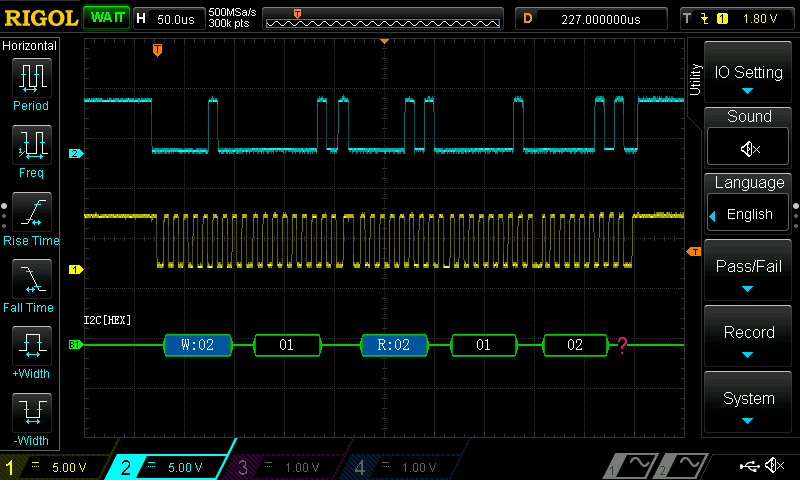Click the R:02 decoded I2C packet
Viewport: 800px width, 480px height.
394,345
